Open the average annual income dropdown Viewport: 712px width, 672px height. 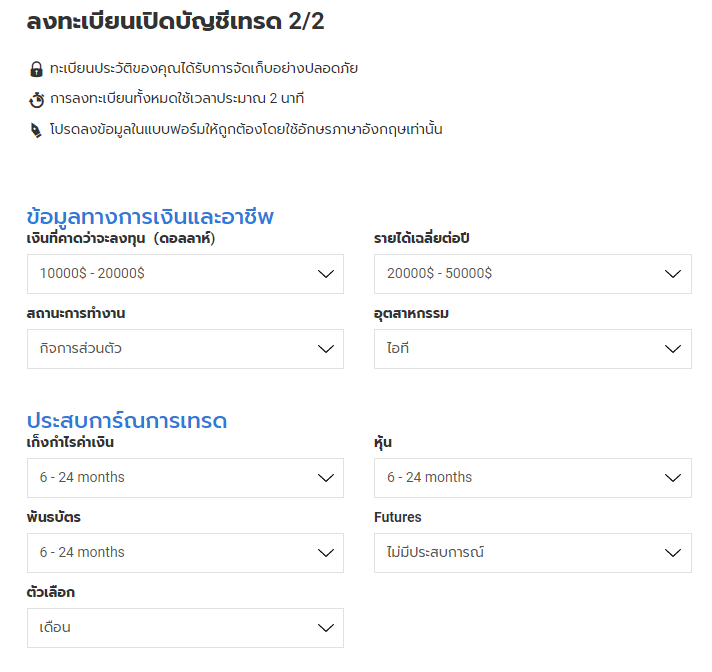[x=532, y=274]
